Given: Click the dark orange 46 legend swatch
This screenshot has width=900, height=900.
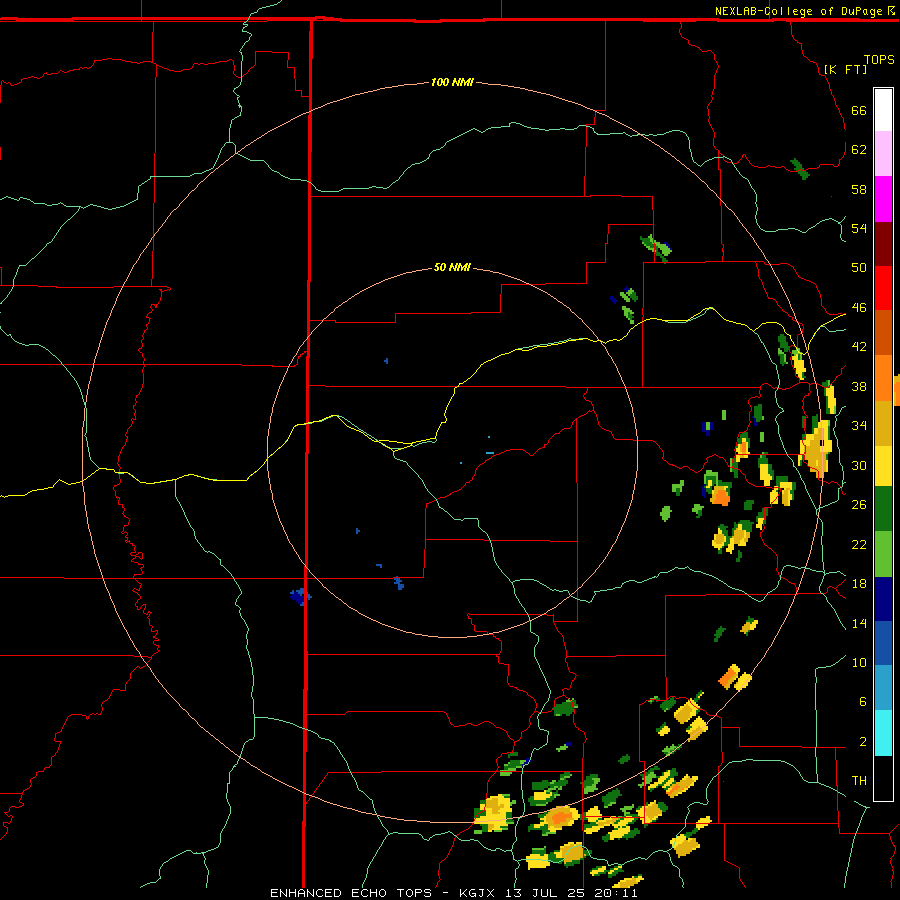Looking at the screenshot, I should (883, 333).
